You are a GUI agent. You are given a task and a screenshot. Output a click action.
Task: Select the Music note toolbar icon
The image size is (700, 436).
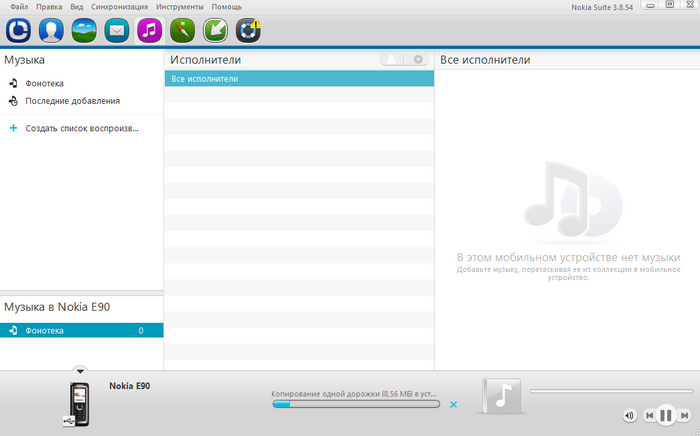coord(150,30)
